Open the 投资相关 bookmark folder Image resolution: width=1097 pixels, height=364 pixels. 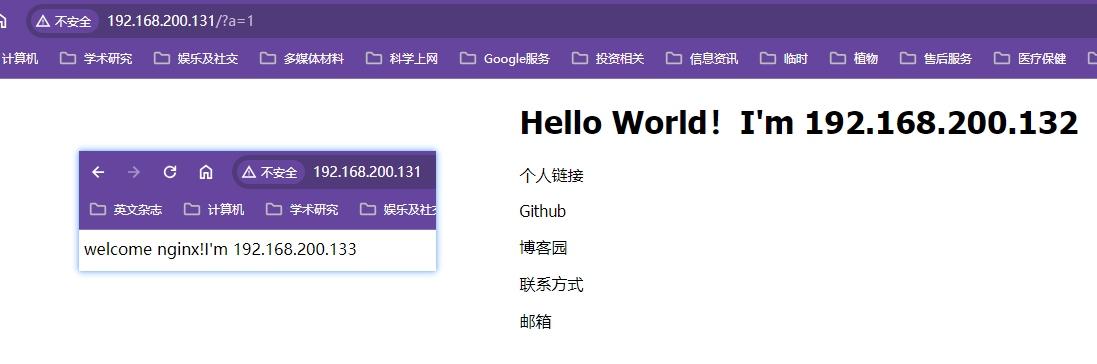pos(607,59)
